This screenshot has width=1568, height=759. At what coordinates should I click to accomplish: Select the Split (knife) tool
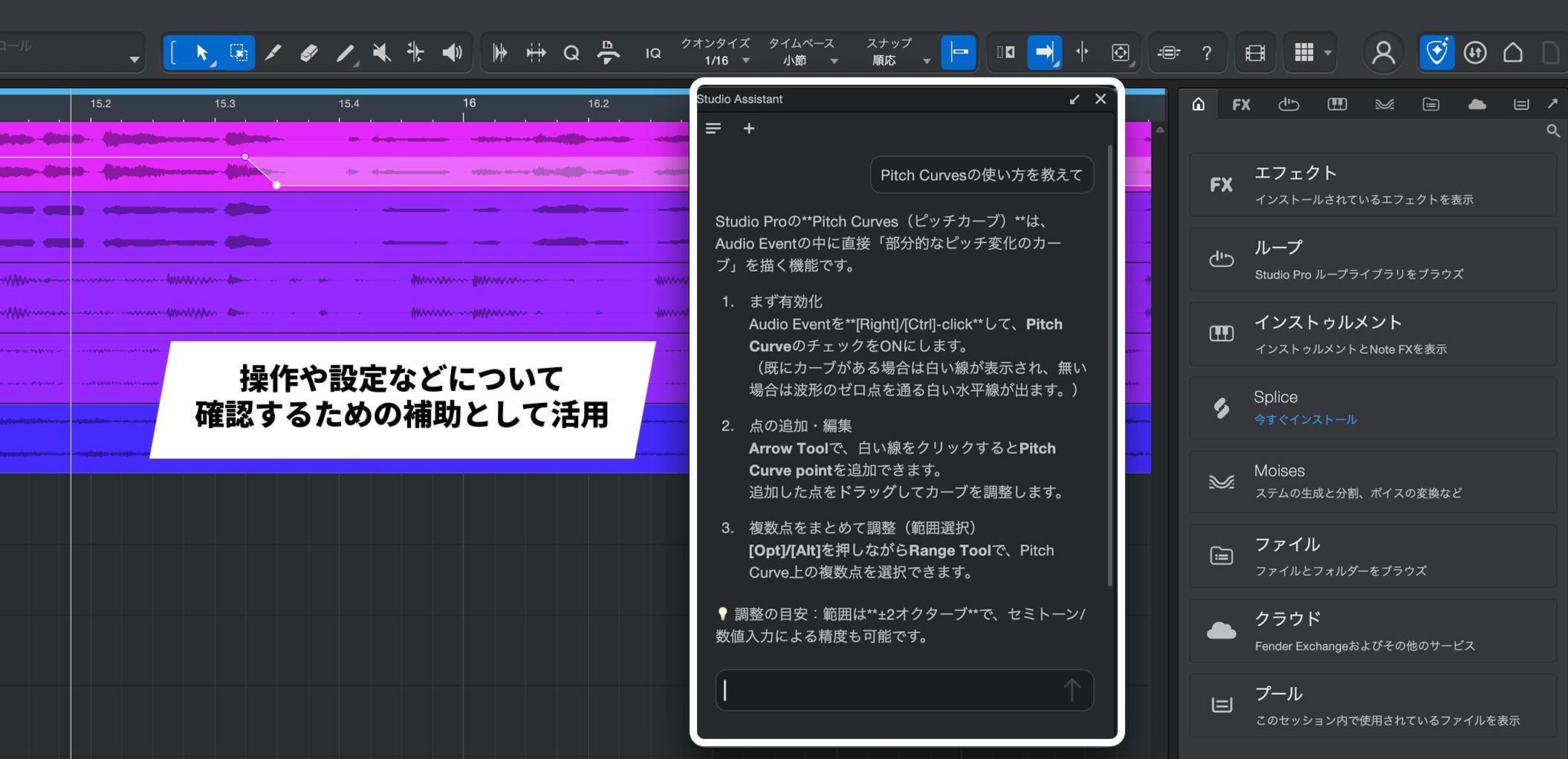pos(273,53)
